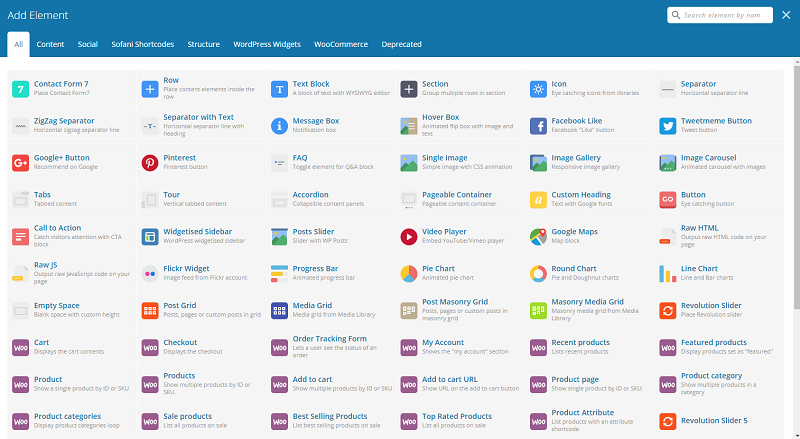Add a Row element via its plus icon
This screenshot has width=800, height=439.
point(150,89)
